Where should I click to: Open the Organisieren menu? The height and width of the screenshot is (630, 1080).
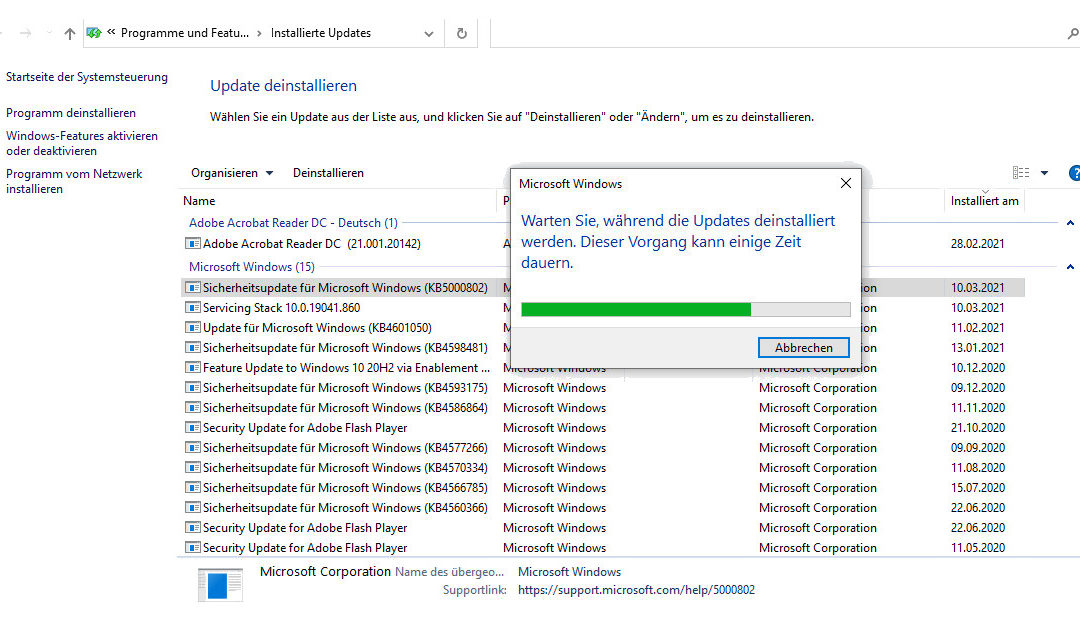coord(231,173)
